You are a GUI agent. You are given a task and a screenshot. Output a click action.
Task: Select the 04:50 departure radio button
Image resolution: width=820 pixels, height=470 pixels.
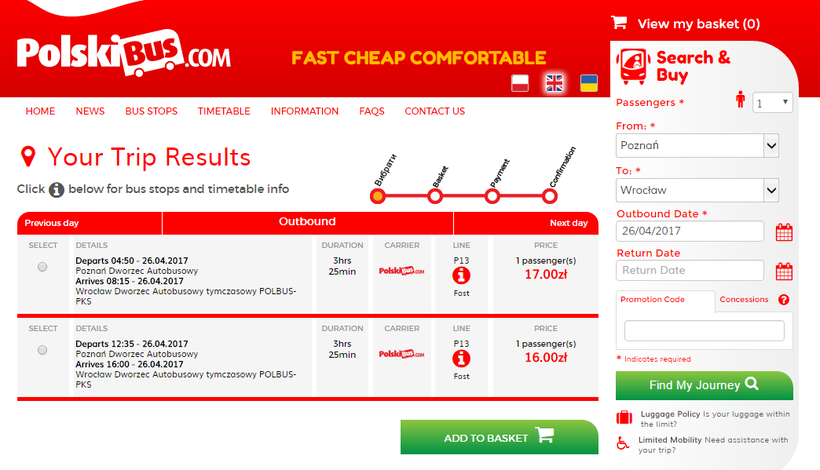42,267
